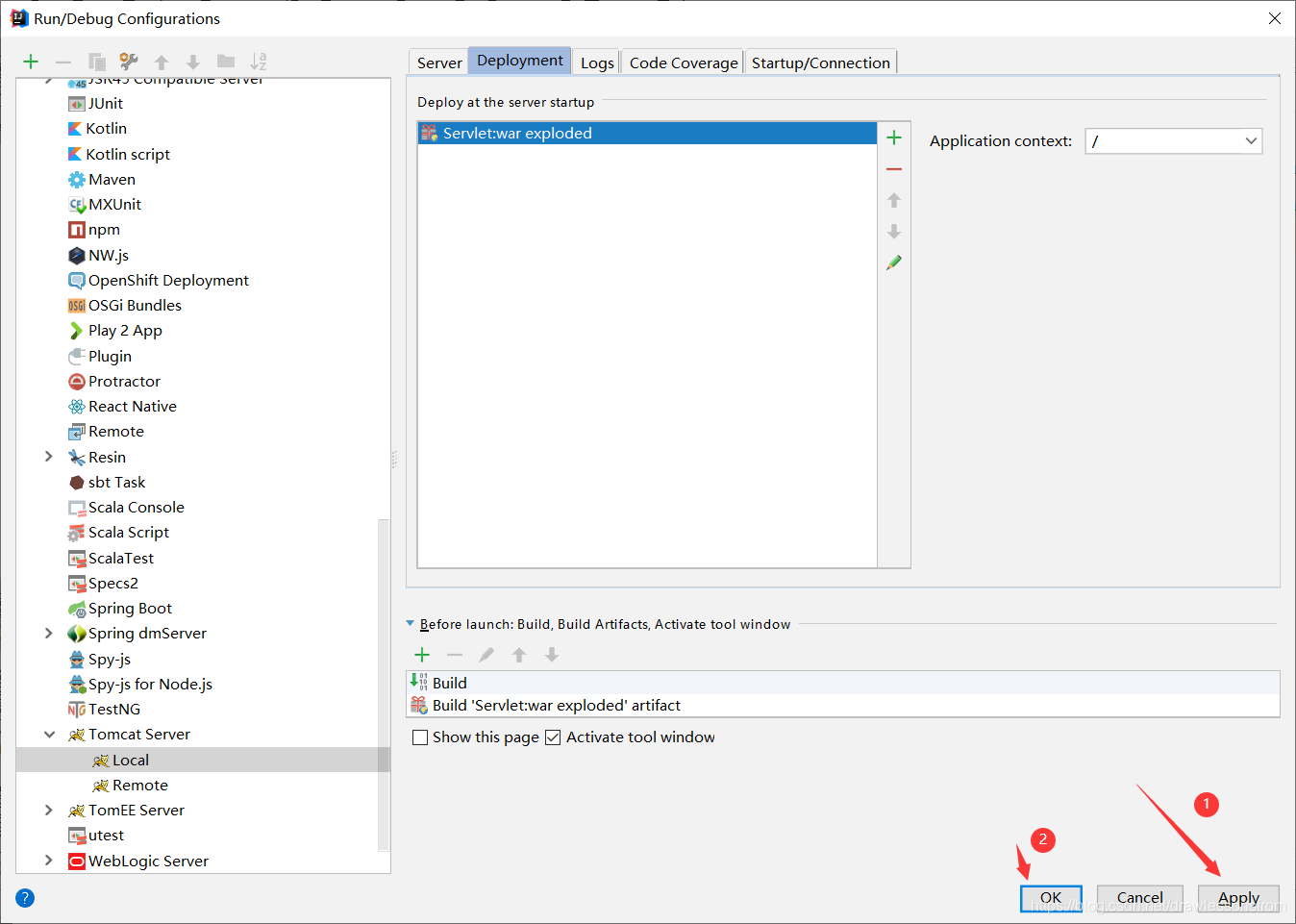Uncheck Activate tool window checkbox
The width and height of the screenshot is (1296, 924).
pos(553,737)
